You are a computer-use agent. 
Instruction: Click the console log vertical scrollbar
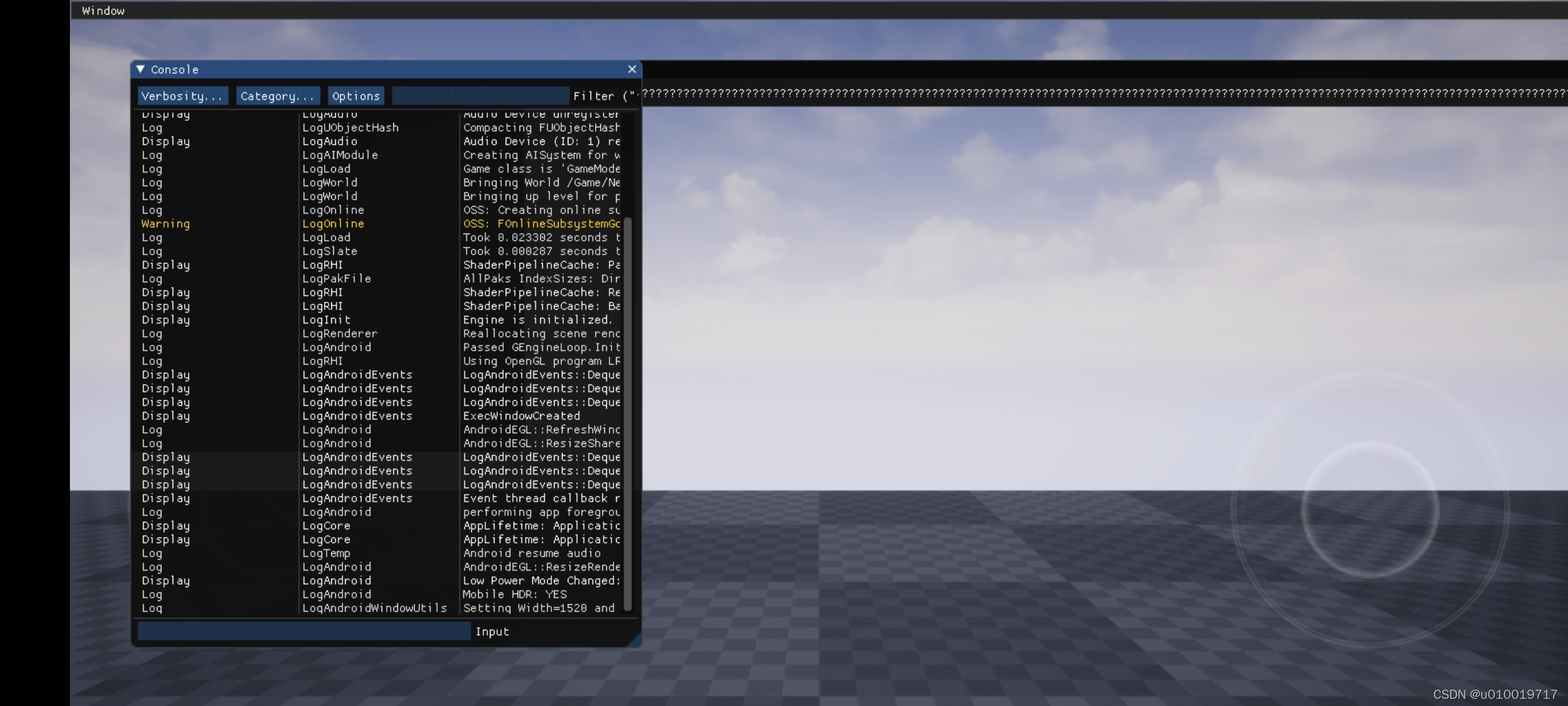628,412
